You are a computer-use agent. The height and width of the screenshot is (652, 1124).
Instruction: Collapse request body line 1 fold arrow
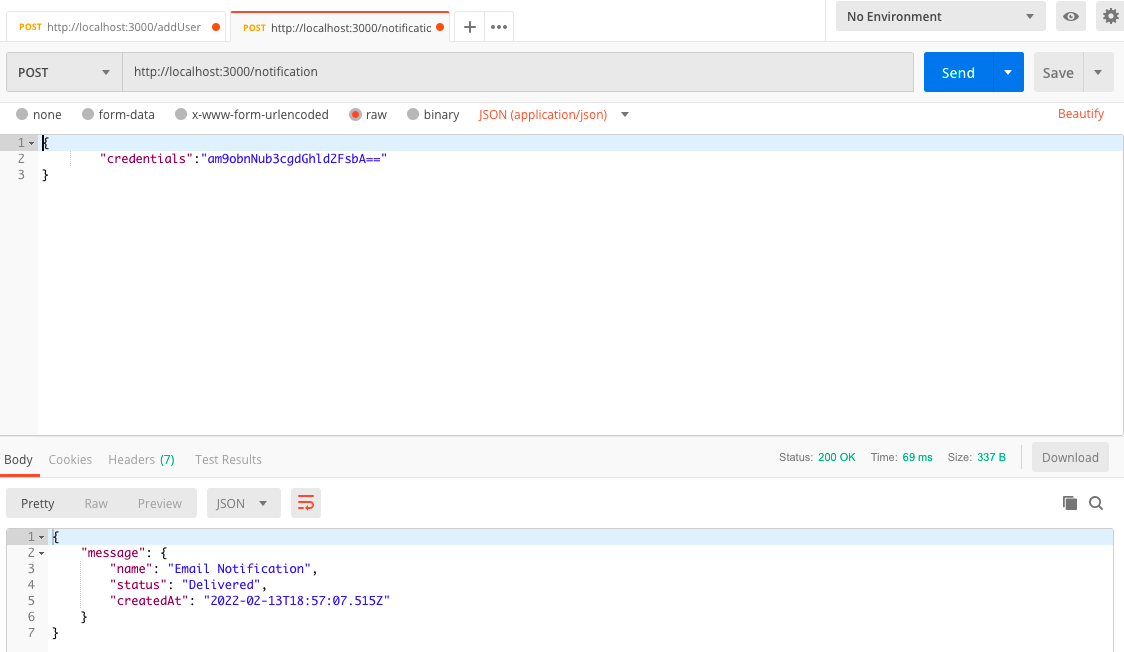pyautogui.click(x=32, y=143)
